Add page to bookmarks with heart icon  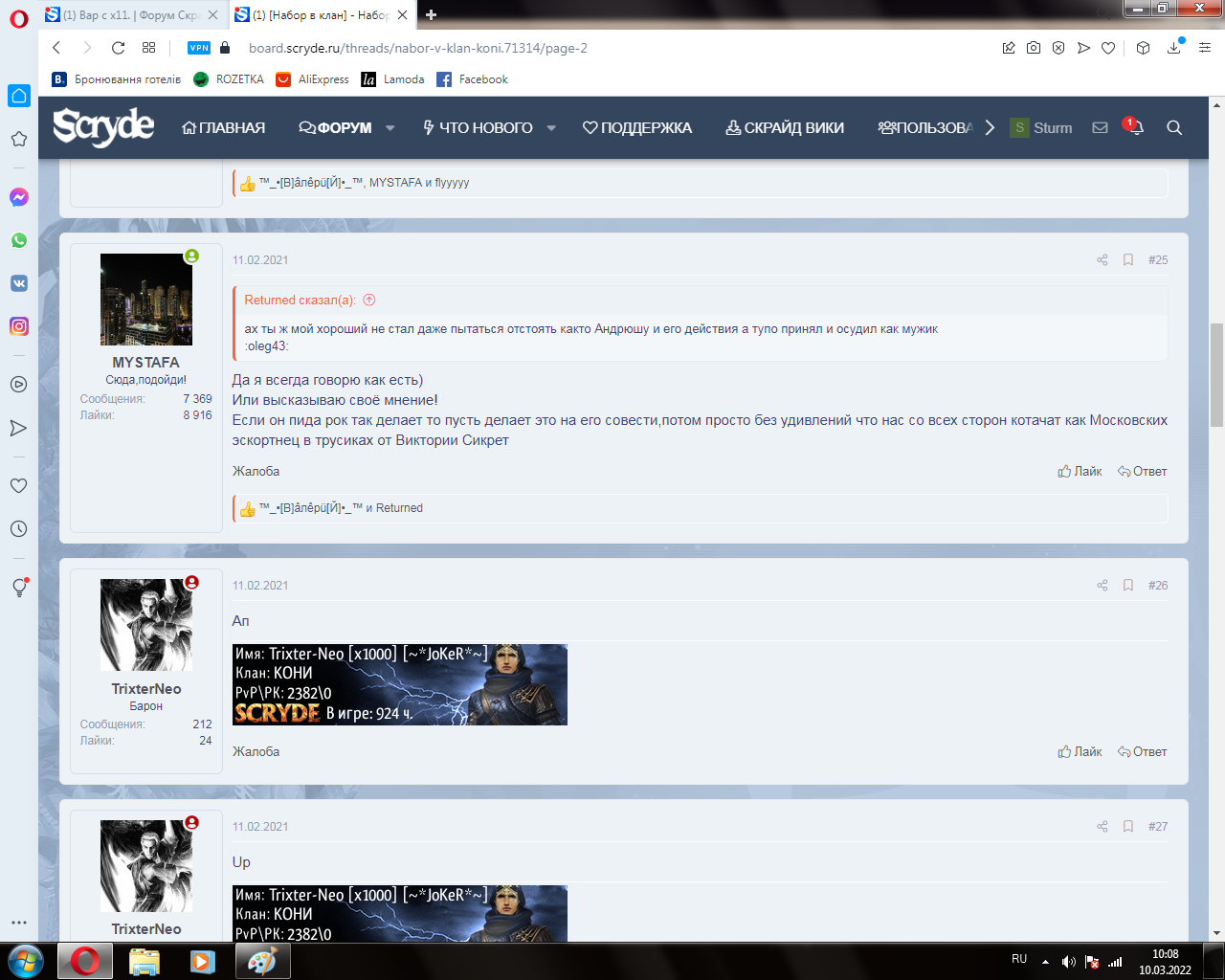pos(1108,48)
